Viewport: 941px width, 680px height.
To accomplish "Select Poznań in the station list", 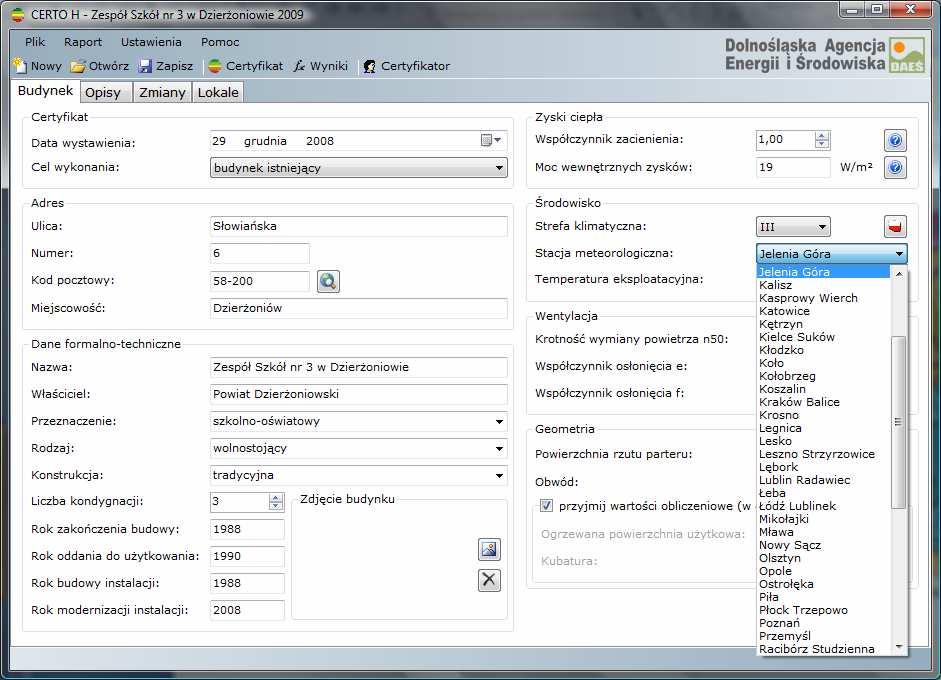I will 824,623.
